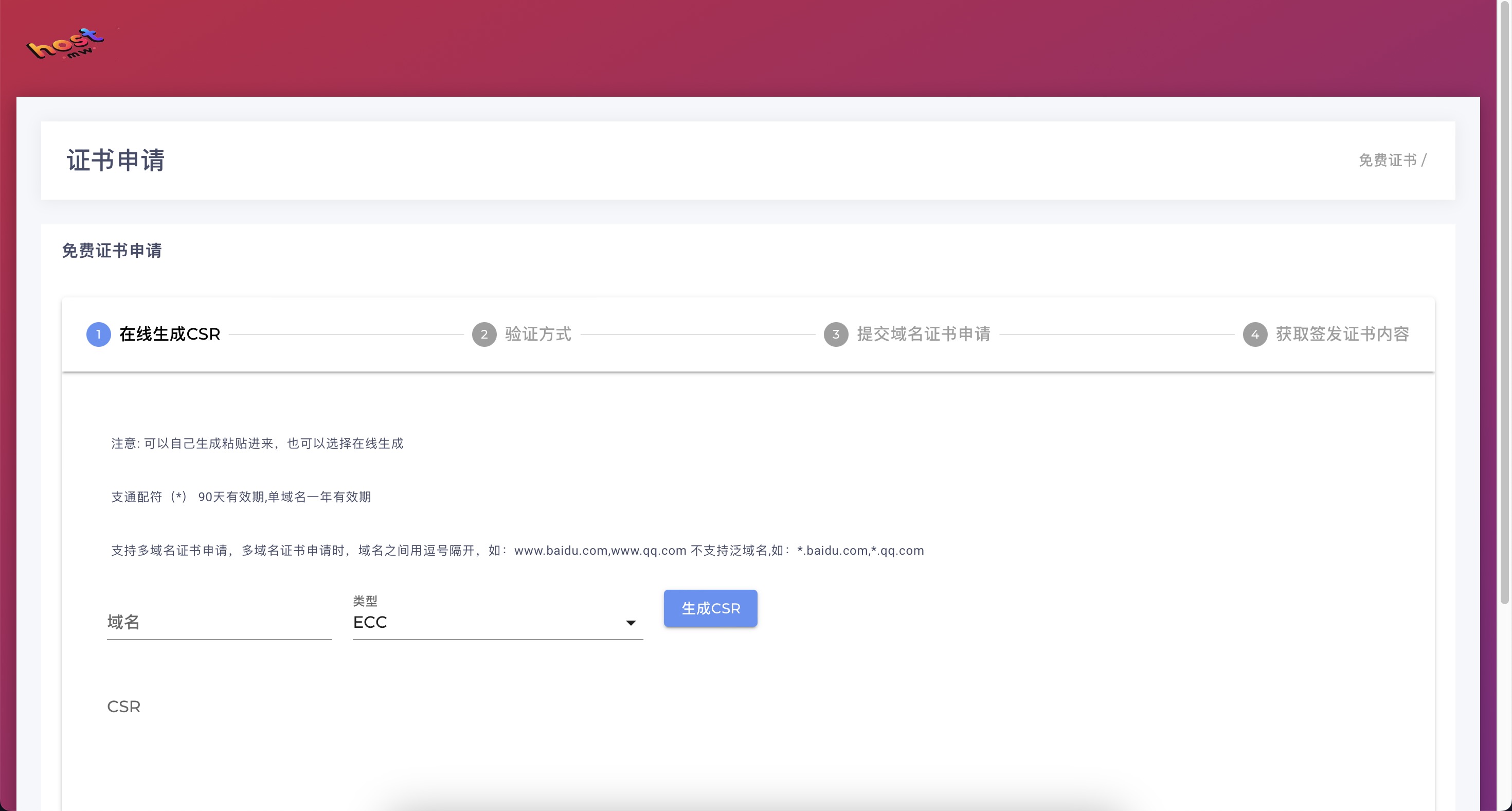This screenshot has width=1512, height=811.
Task: Click the step 3 circle icon
Action: (x=836, y=334)
